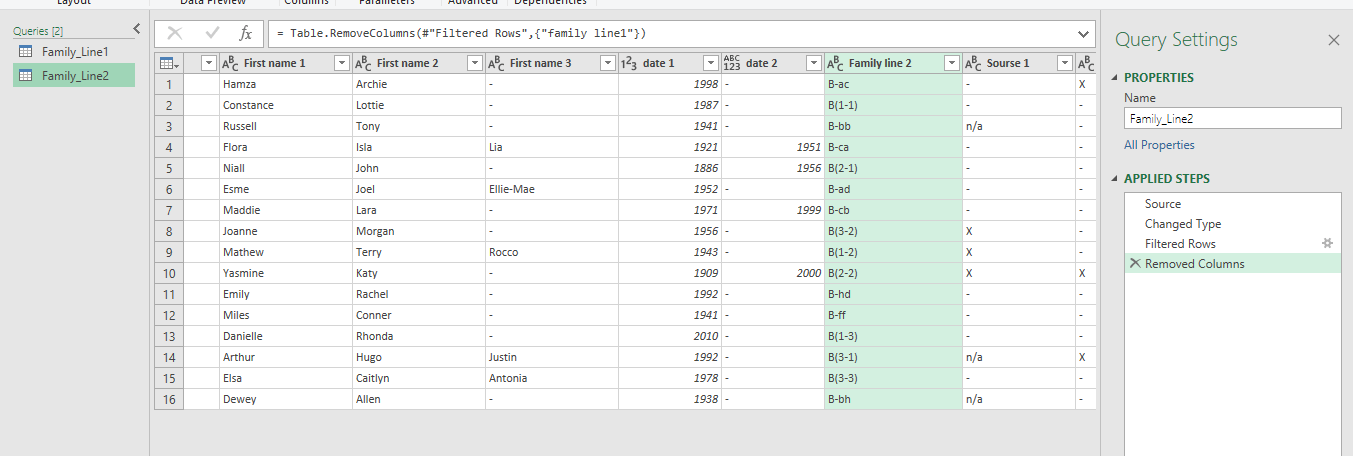The height and width of the screenshot is (456, 1353).
Task: Click the cell containing Yasmine
Action: pyautogui.click(x=286, y=273)
